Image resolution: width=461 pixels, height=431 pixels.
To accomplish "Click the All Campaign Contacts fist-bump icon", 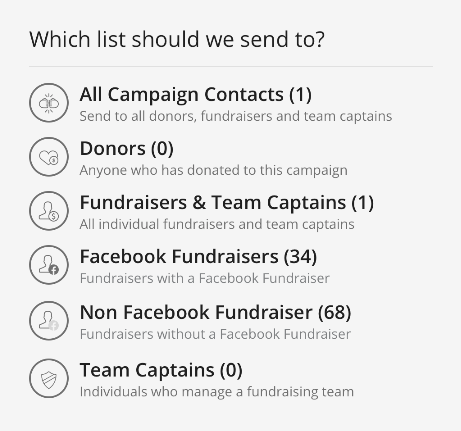I will [49, 103].
